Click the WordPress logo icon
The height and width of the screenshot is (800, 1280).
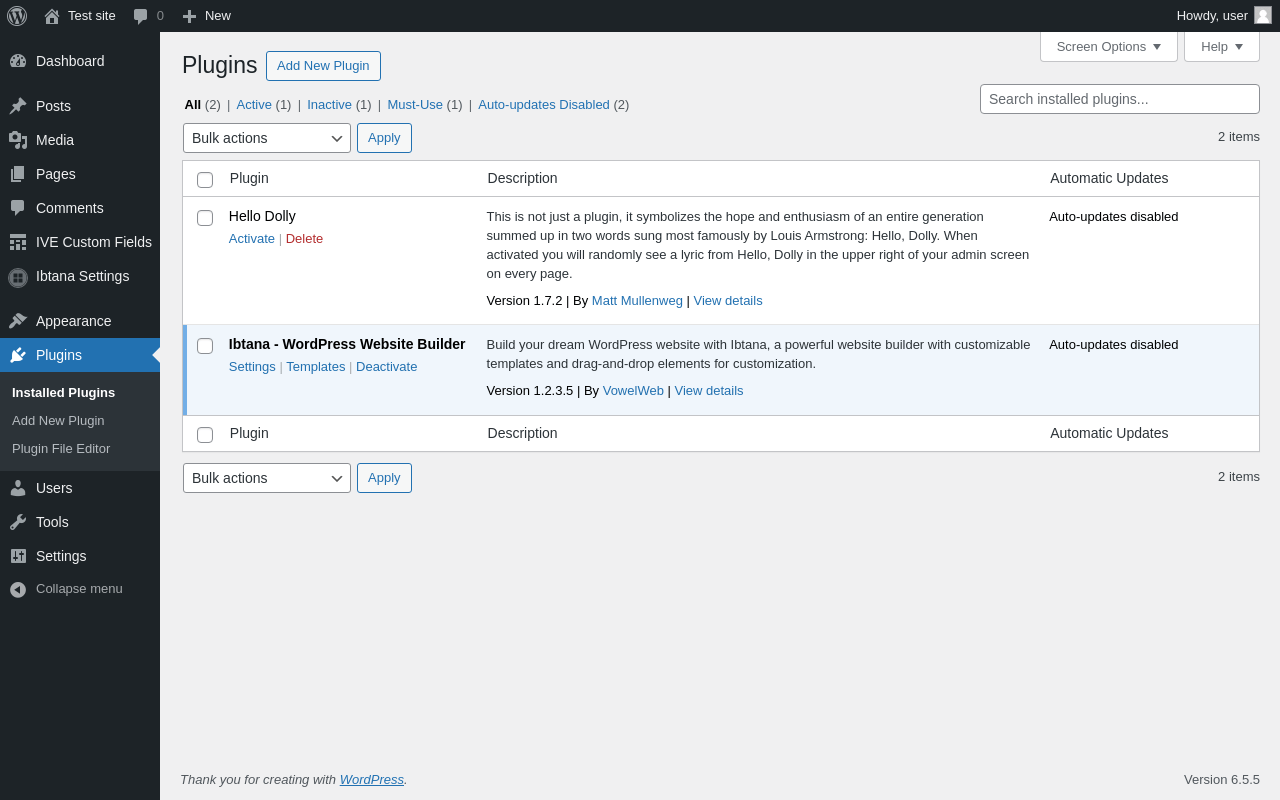(17, 16)
